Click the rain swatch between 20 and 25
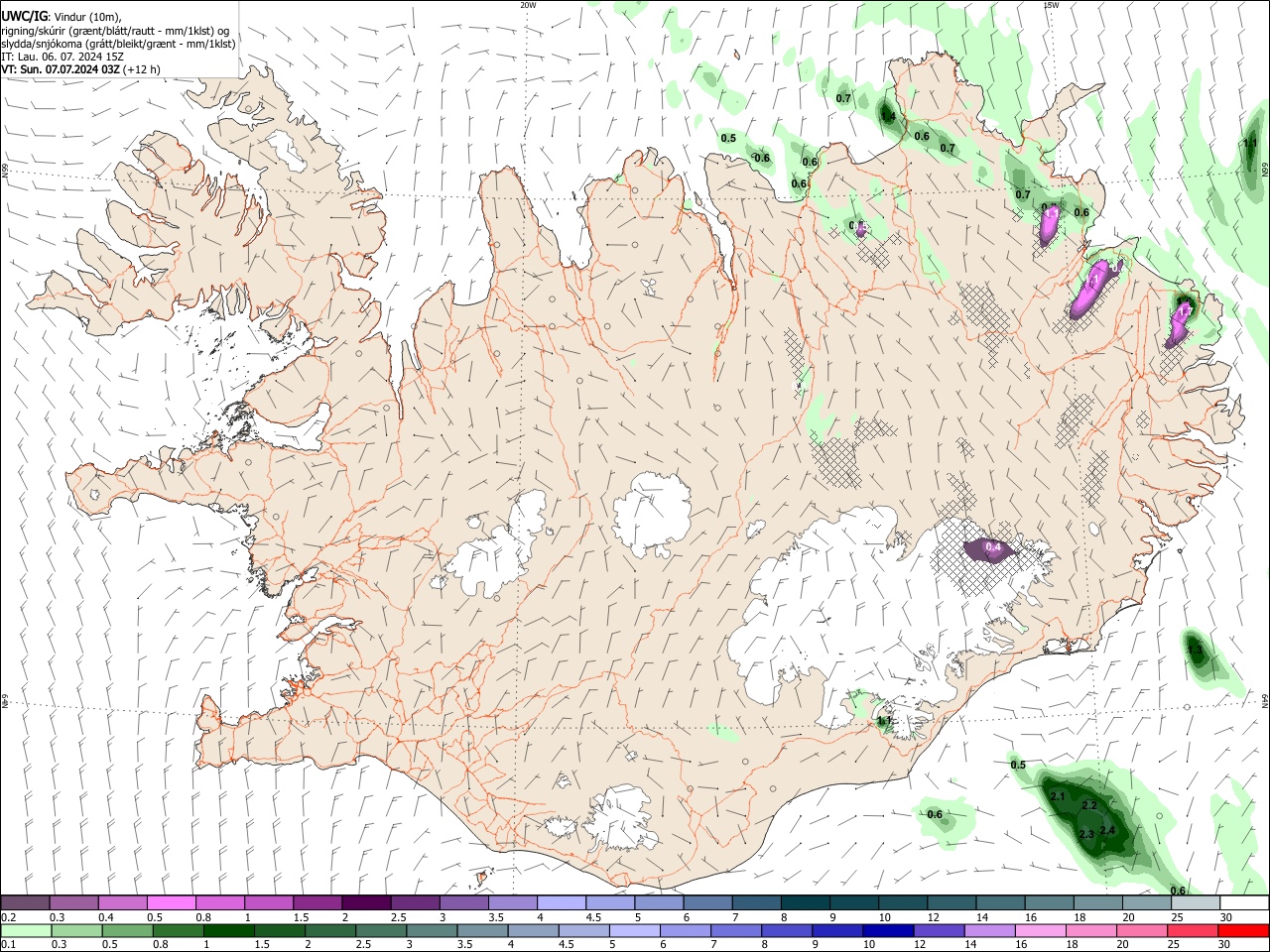The height and width of the screenshot is (952, 1270). [1141, 931]
